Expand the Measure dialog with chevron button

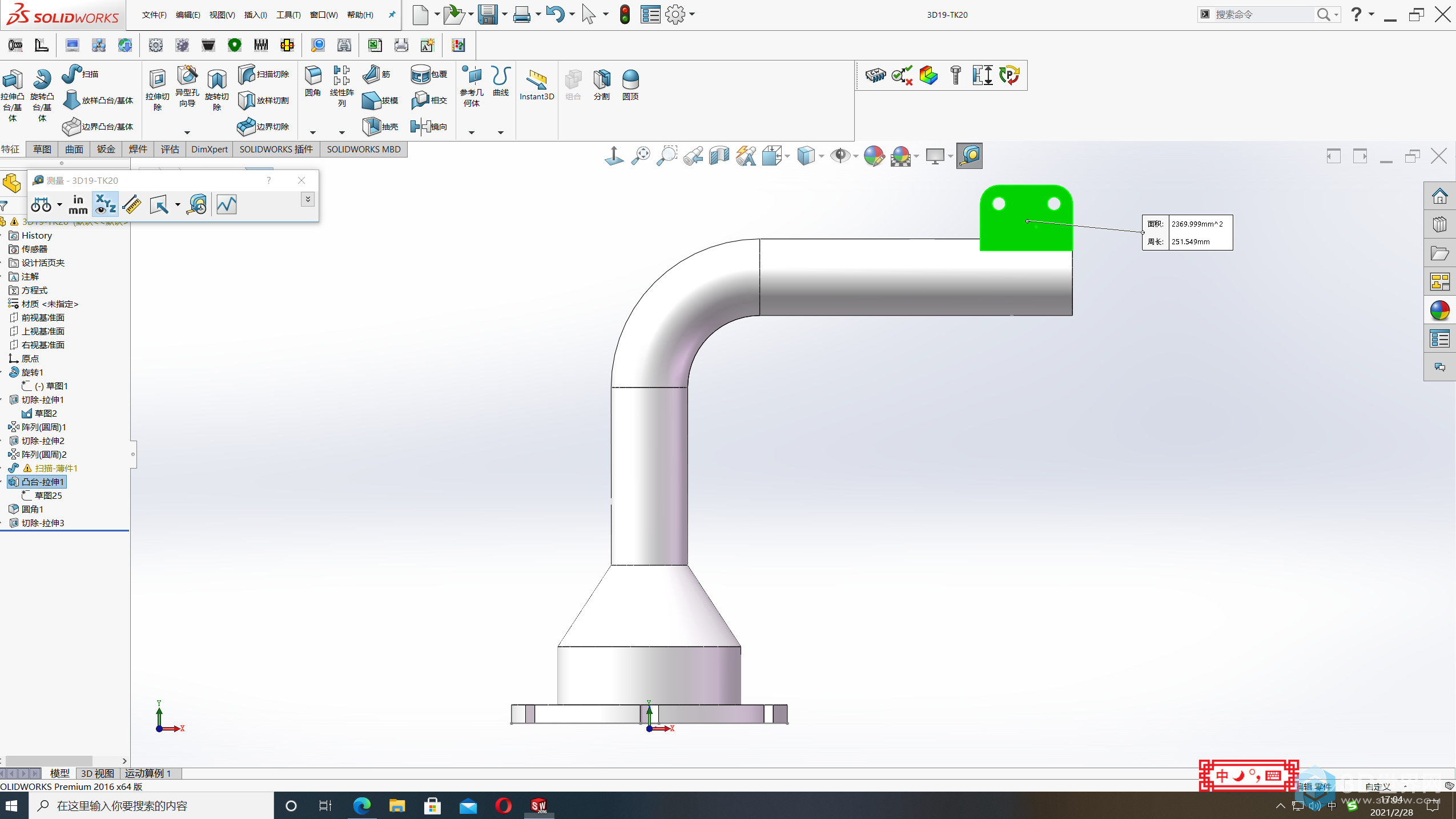tap(308, 199)
